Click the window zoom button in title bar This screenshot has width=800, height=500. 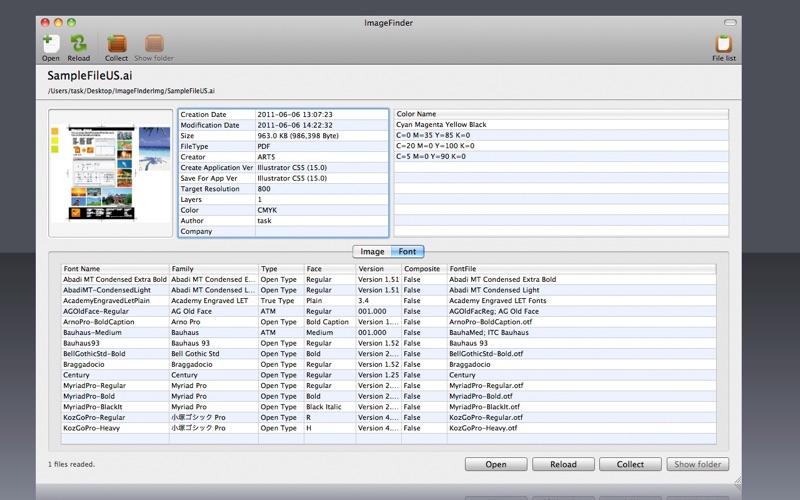pyautogui.click(x=72, y=21)
